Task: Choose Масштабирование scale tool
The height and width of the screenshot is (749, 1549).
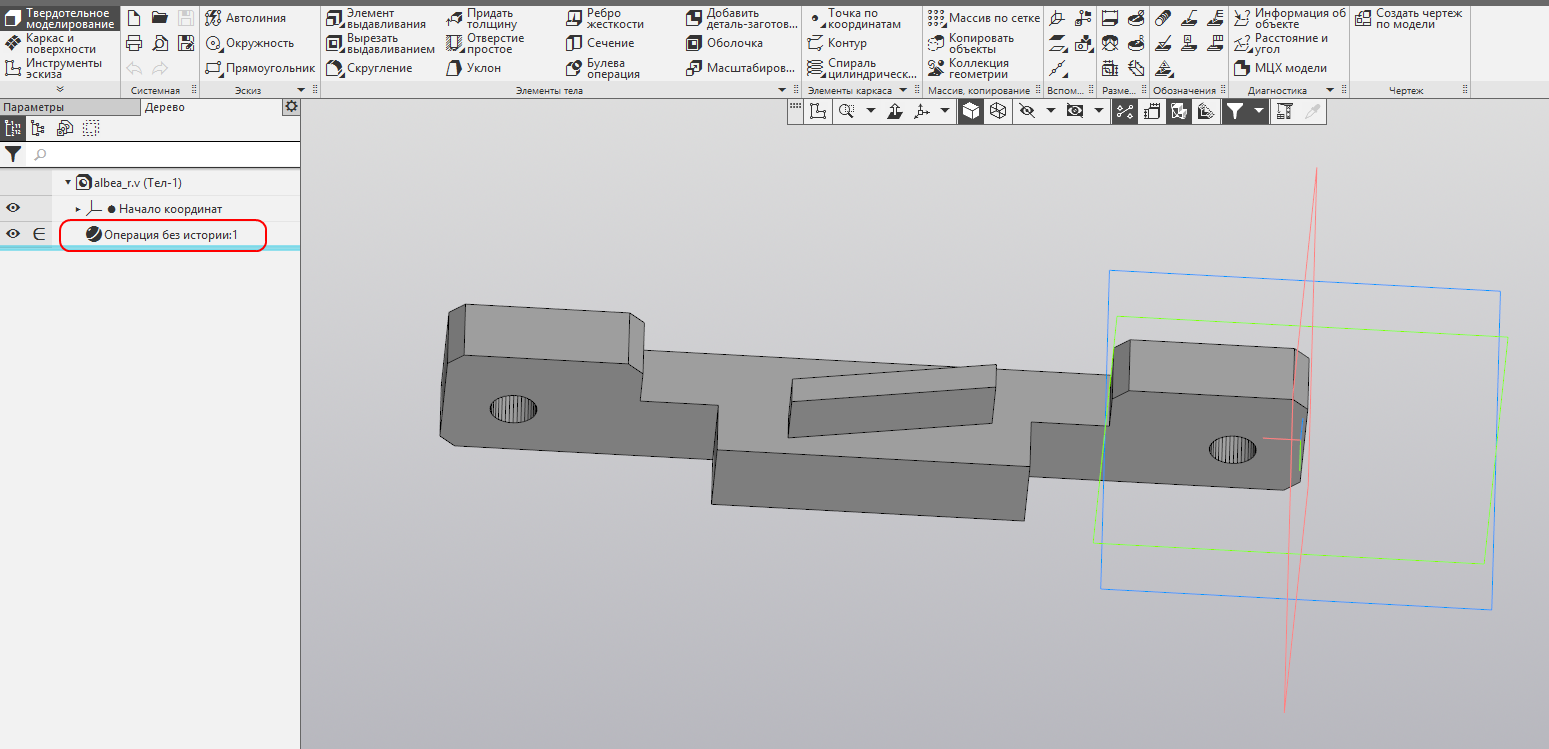Action: point(742,68)
